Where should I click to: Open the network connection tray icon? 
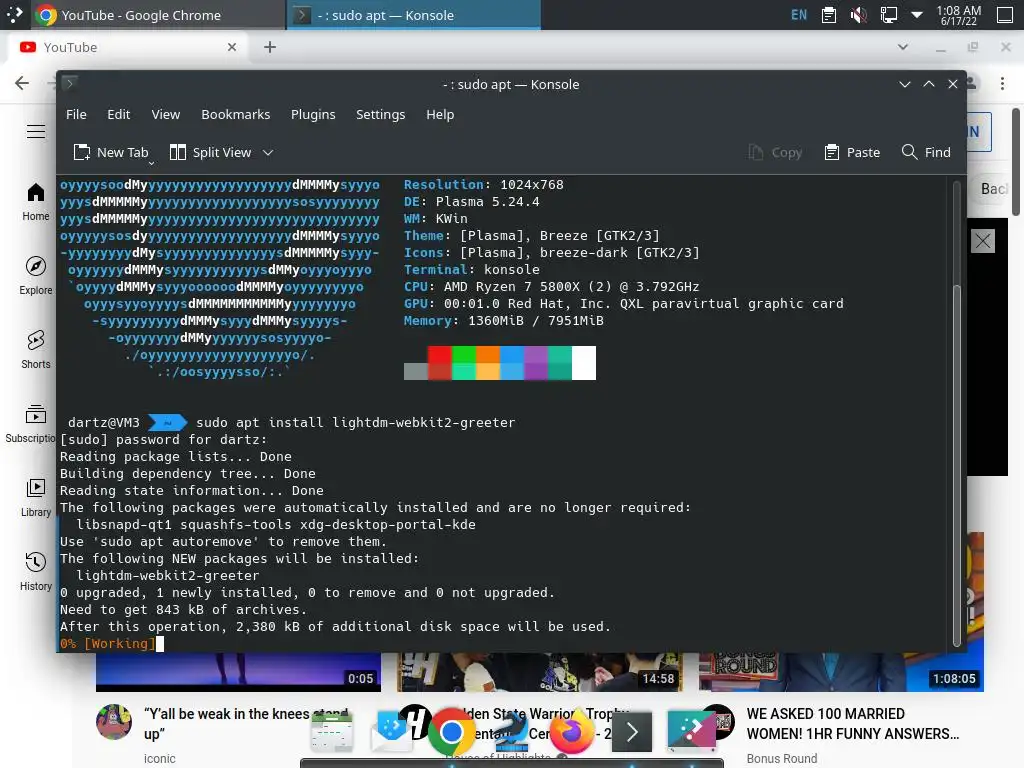888,14
